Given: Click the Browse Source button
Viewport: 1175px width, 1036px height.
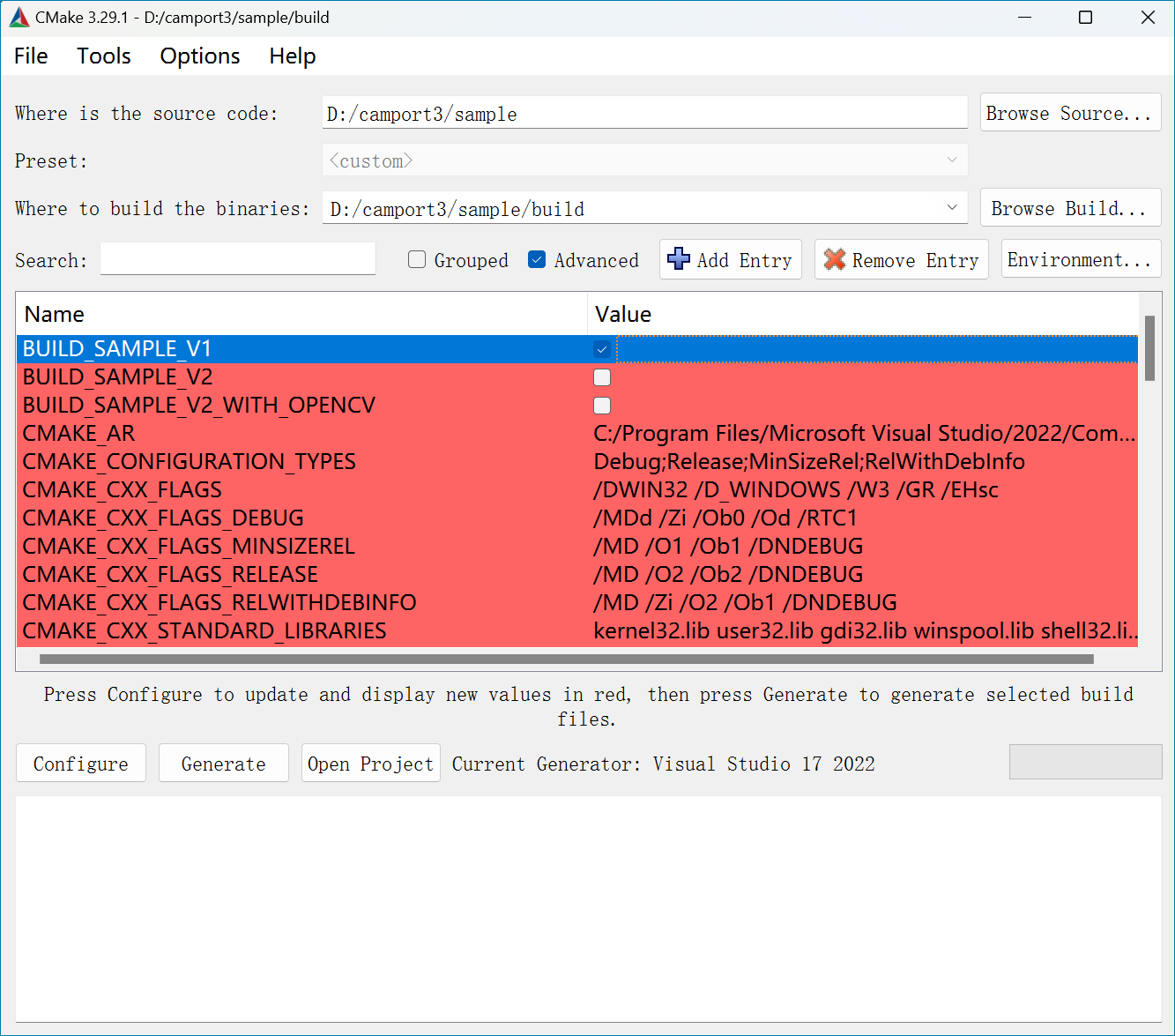Looking at the screenshot, I should tap(1070, 113).
